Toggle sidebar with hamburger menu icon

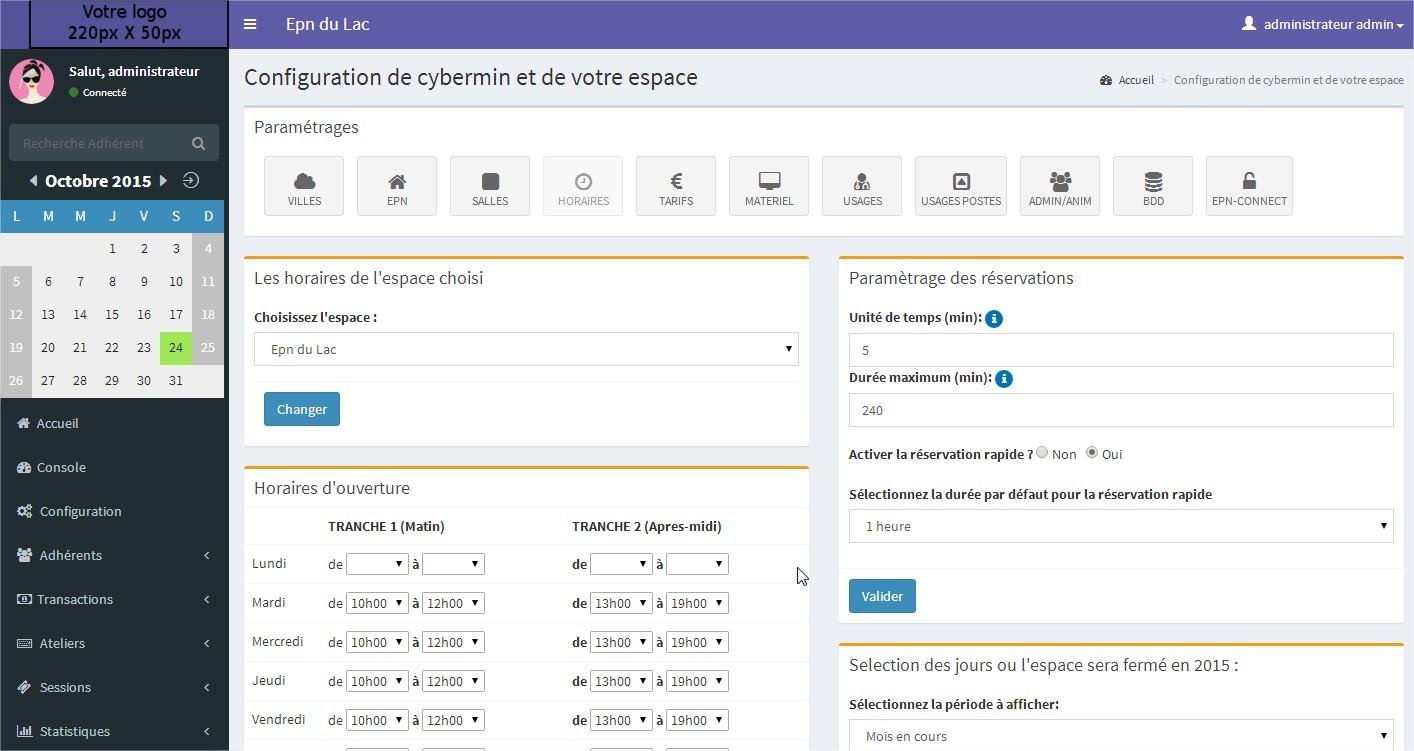tap(250, 24)
